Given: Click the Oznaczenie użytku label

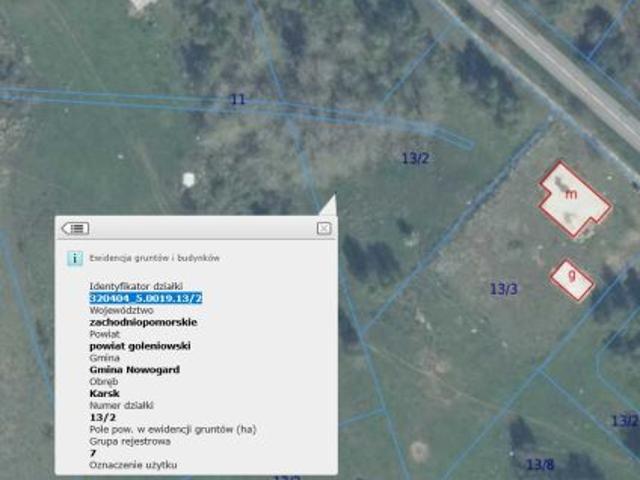Looking at the screenshot, I should click(x=129, y=464).
